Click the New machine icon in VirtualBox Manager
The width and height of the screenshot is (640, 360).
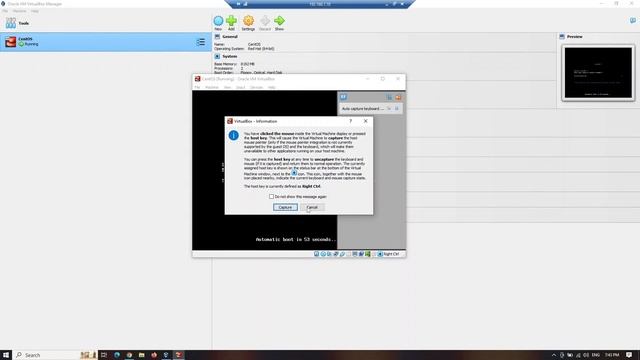tap(218, 21)
